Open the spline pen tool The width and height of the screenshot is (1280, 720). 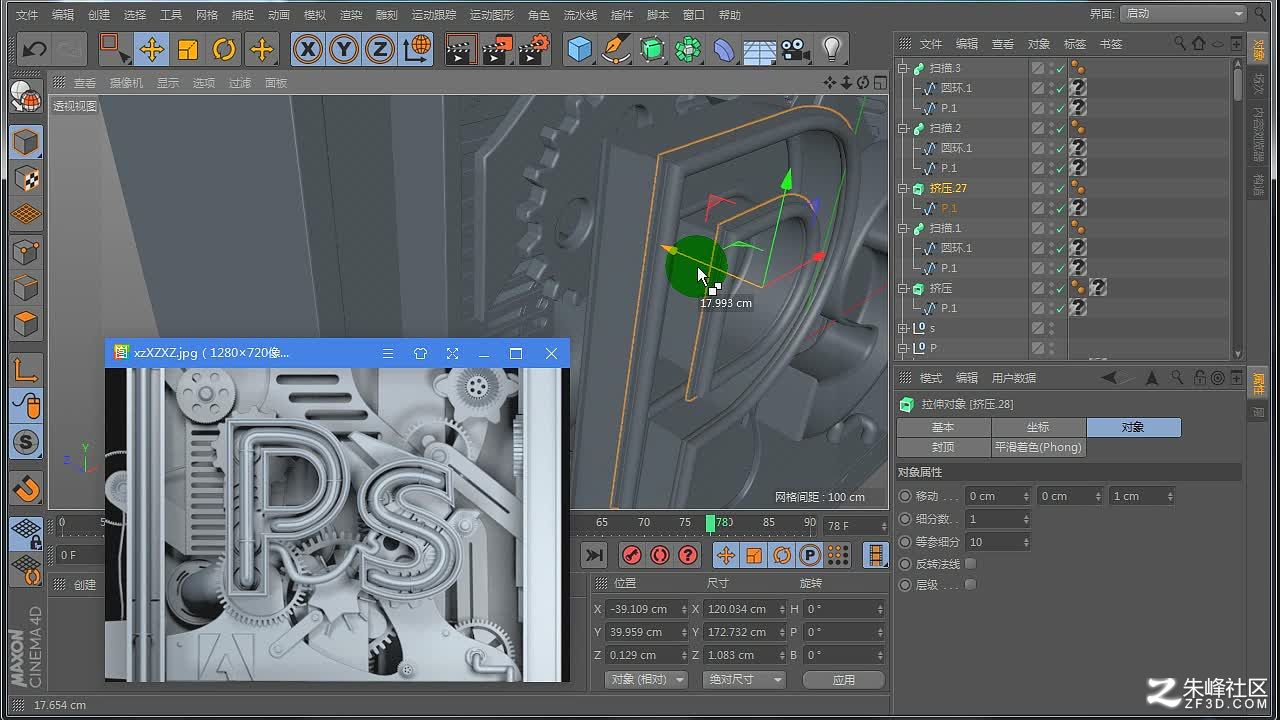pyautogui.click(x=616, y=49)
